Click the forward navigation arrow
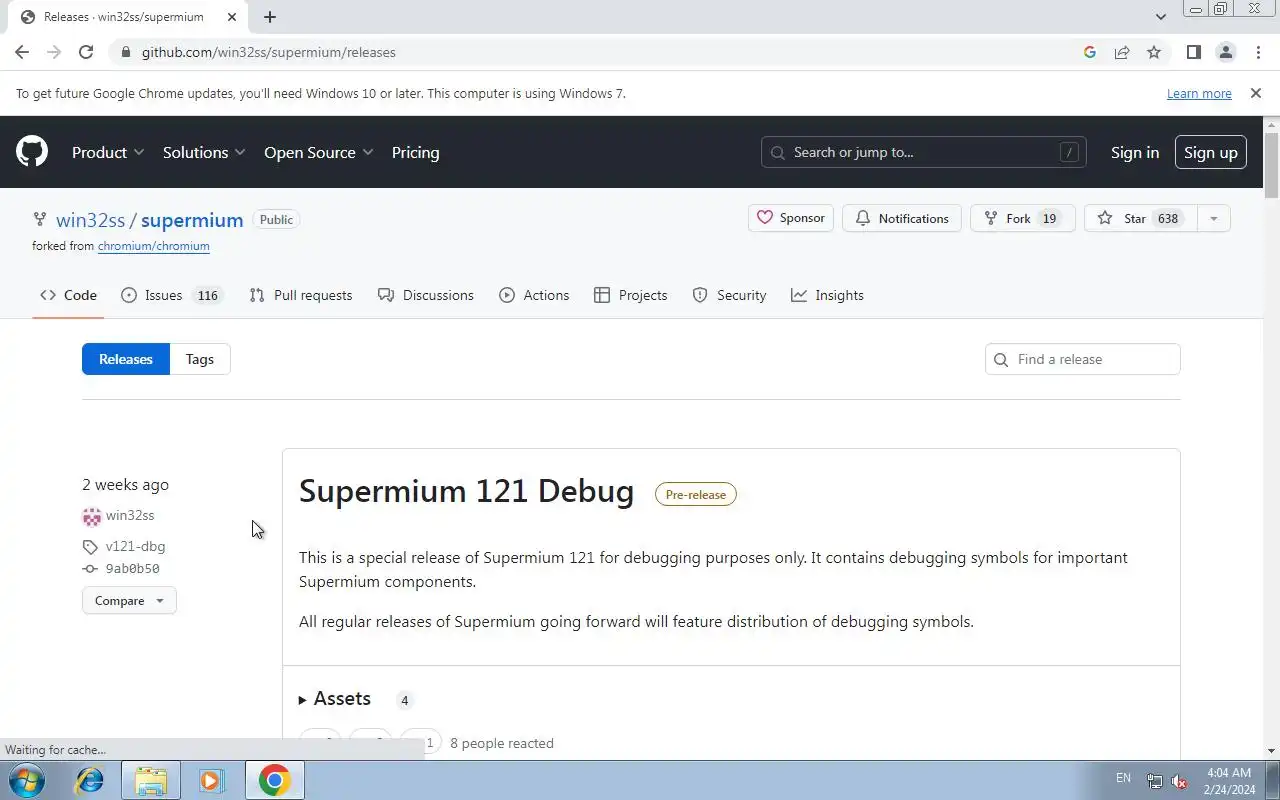Screen dimensions: 1280x800 tap(54, 52)
